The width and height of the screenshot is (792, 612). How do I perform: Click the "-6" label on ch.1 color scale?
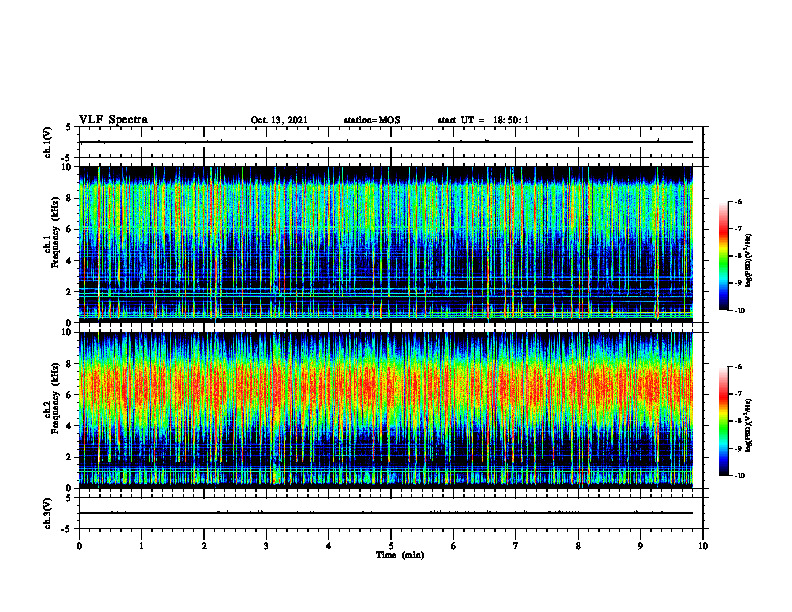click(x=738, y=201)
